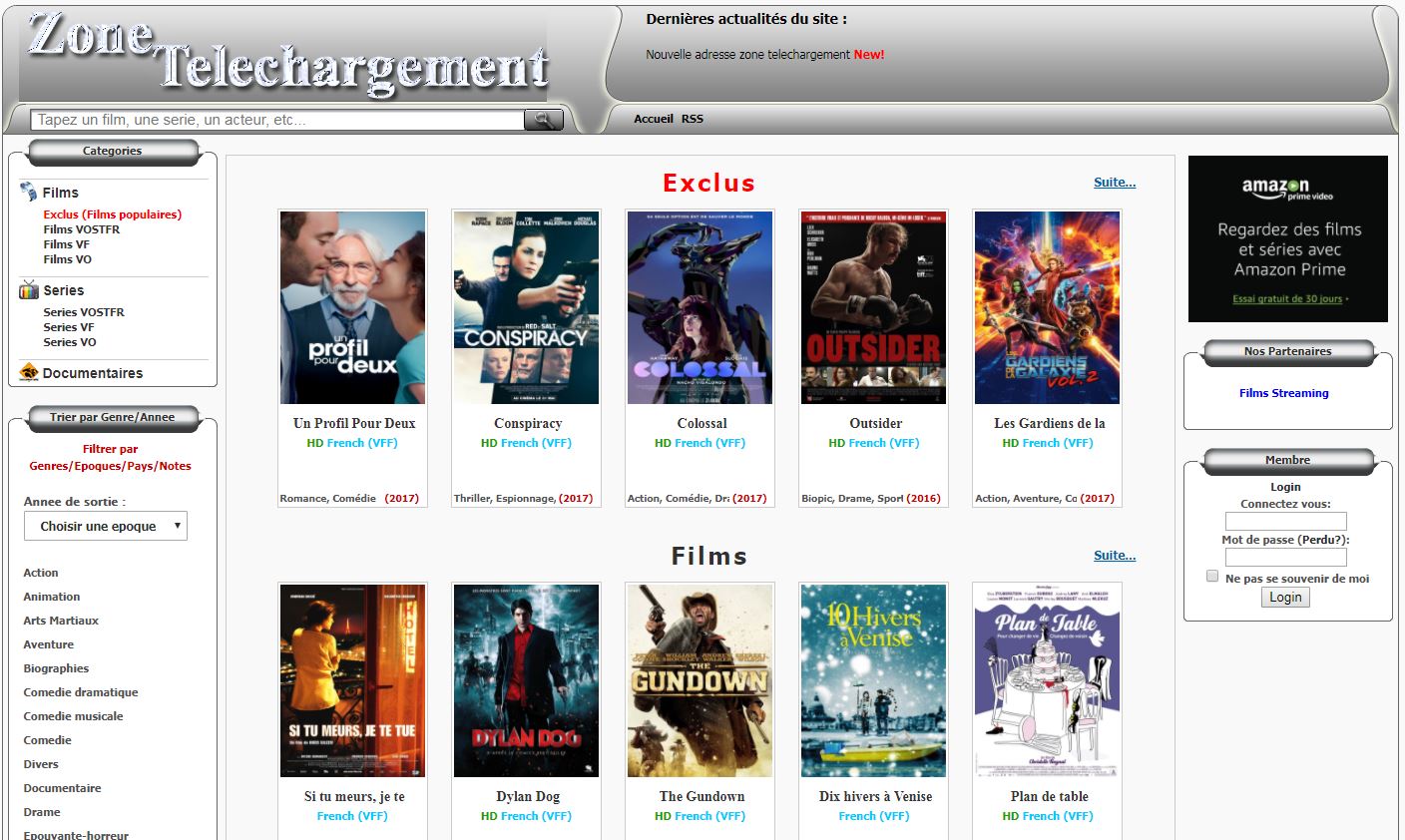Viewport: 1405px width, 840px height.
Task: Open the 'Si tu meurs, je te tue' poster
Action: point(352,680)
